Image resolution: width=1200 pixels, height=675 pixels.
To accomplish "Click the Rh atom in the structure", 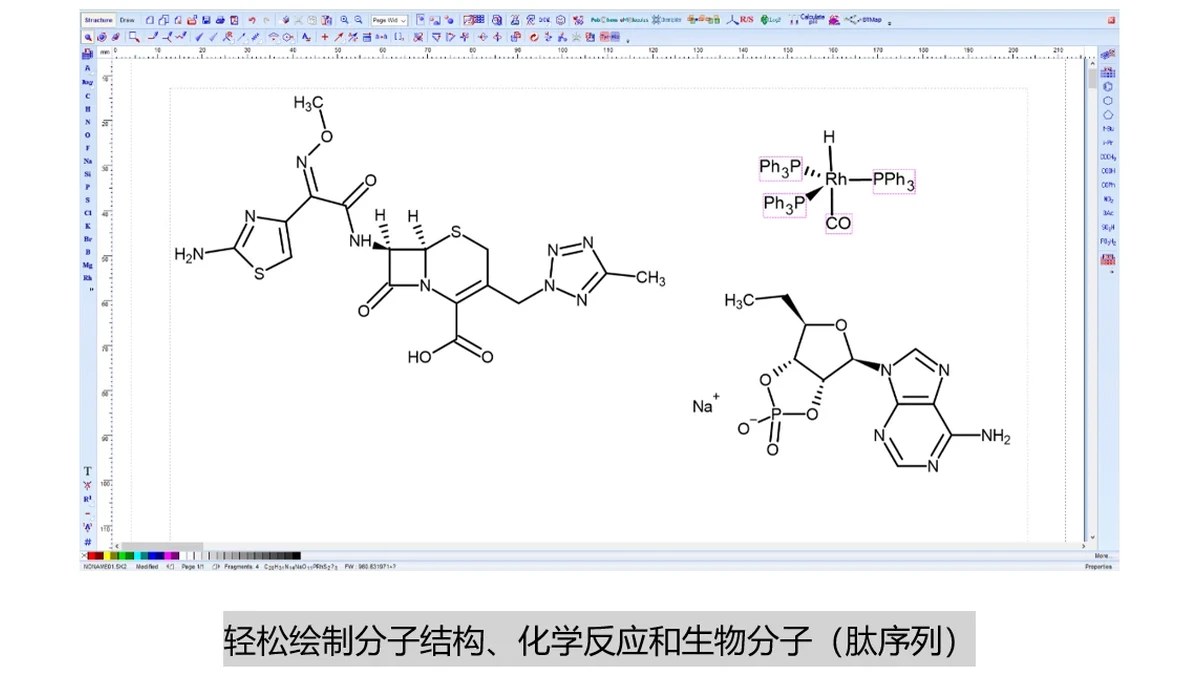I will (x=836, y=179).
